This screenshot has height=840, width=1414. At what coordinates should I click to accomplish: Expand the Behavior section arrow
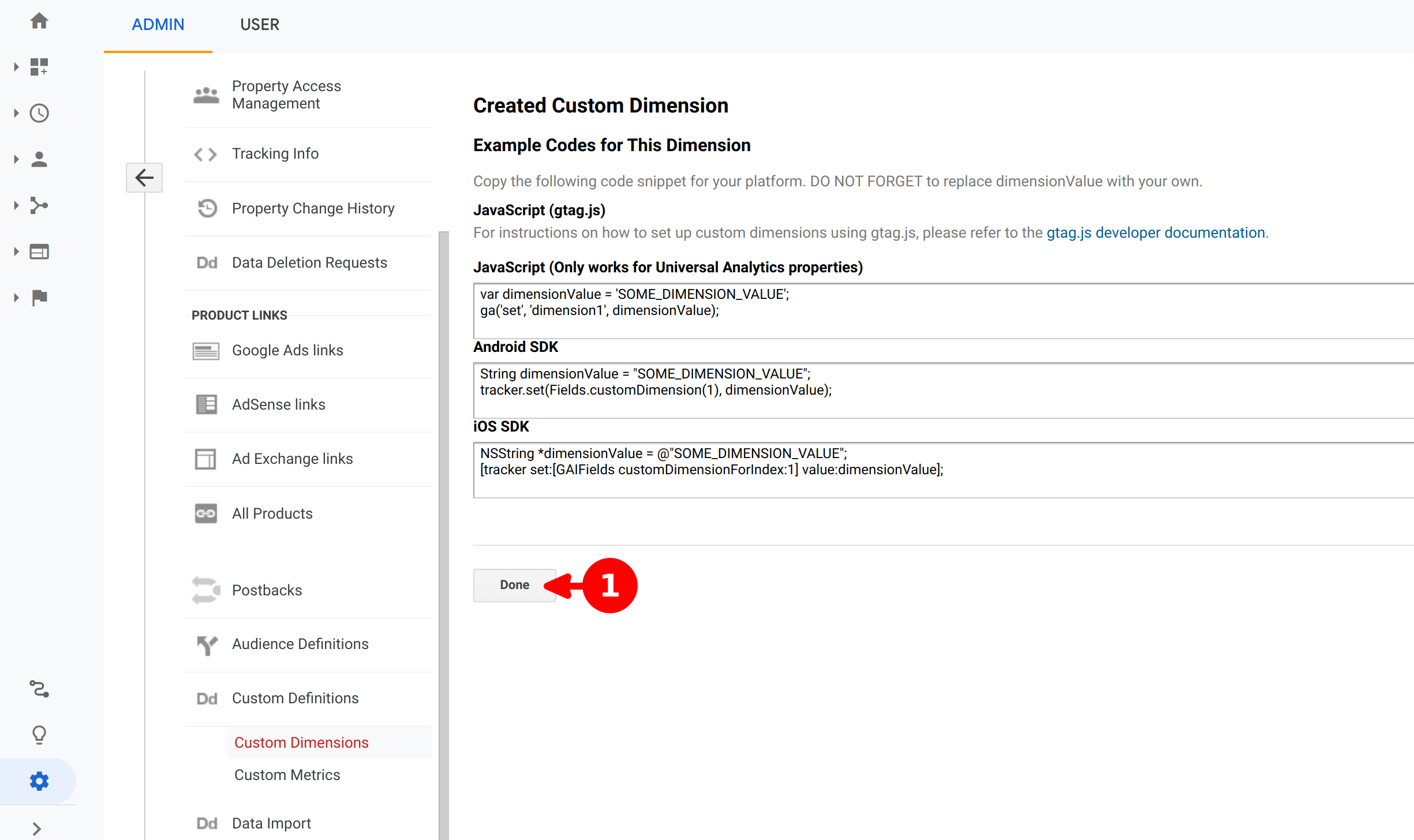tap(16, 252)
